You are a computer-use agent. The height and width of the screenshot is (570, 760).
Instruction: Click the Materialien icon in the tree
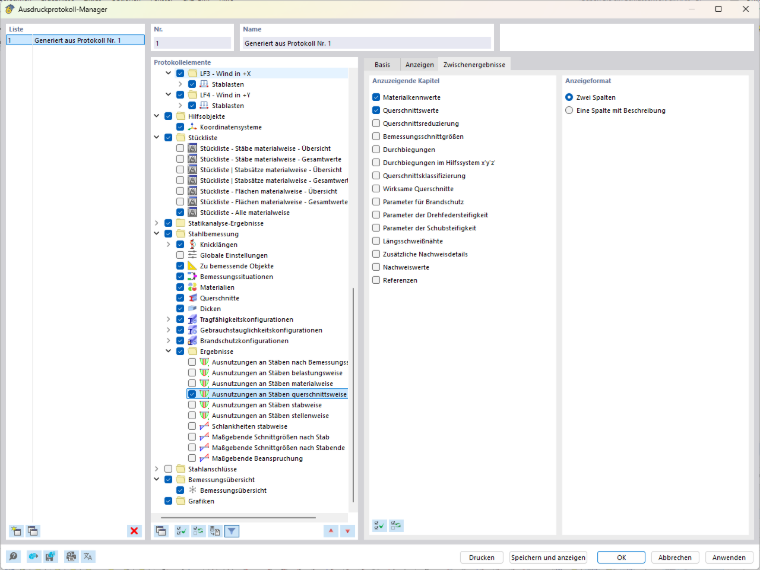click(x=192, y=287)
